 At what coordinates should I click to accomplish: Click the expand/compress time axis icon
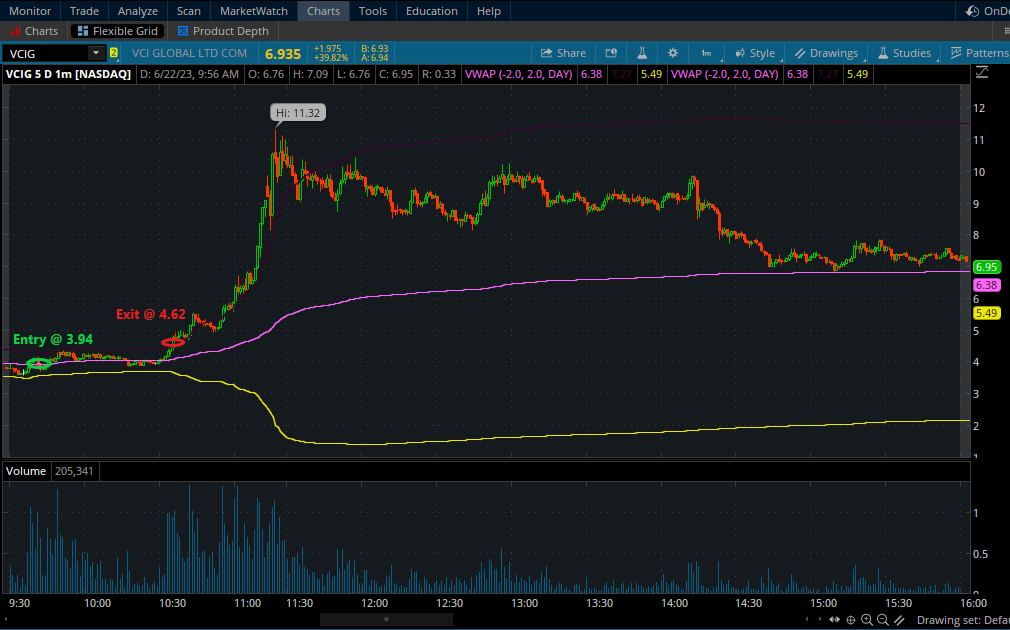point(836,620)
